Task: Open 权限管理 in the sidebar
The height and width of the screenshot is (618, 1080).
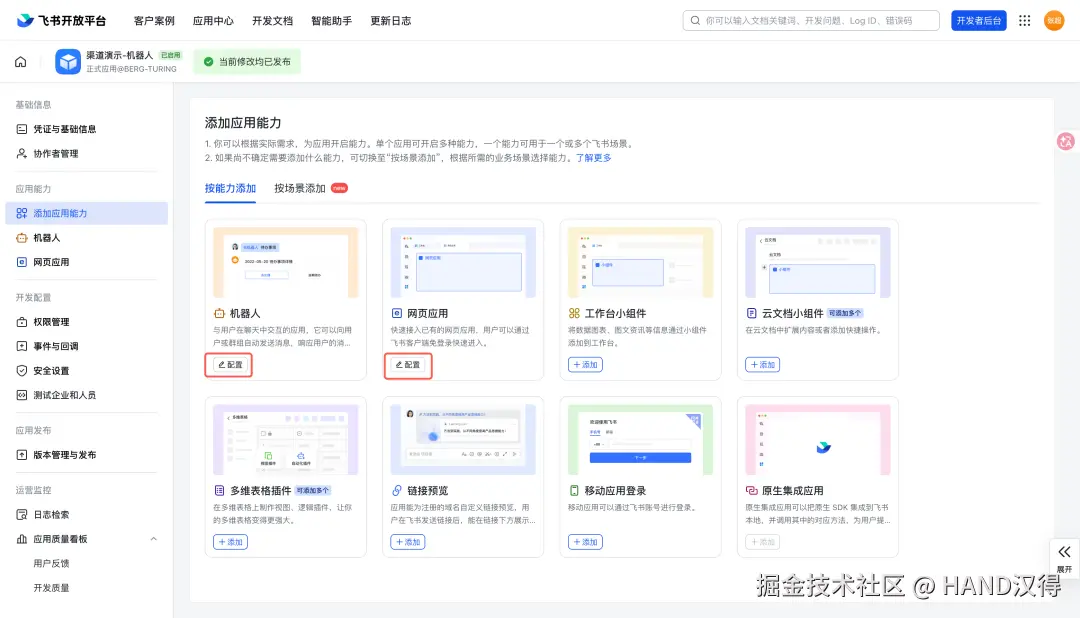Action: (x=86, y=322)
